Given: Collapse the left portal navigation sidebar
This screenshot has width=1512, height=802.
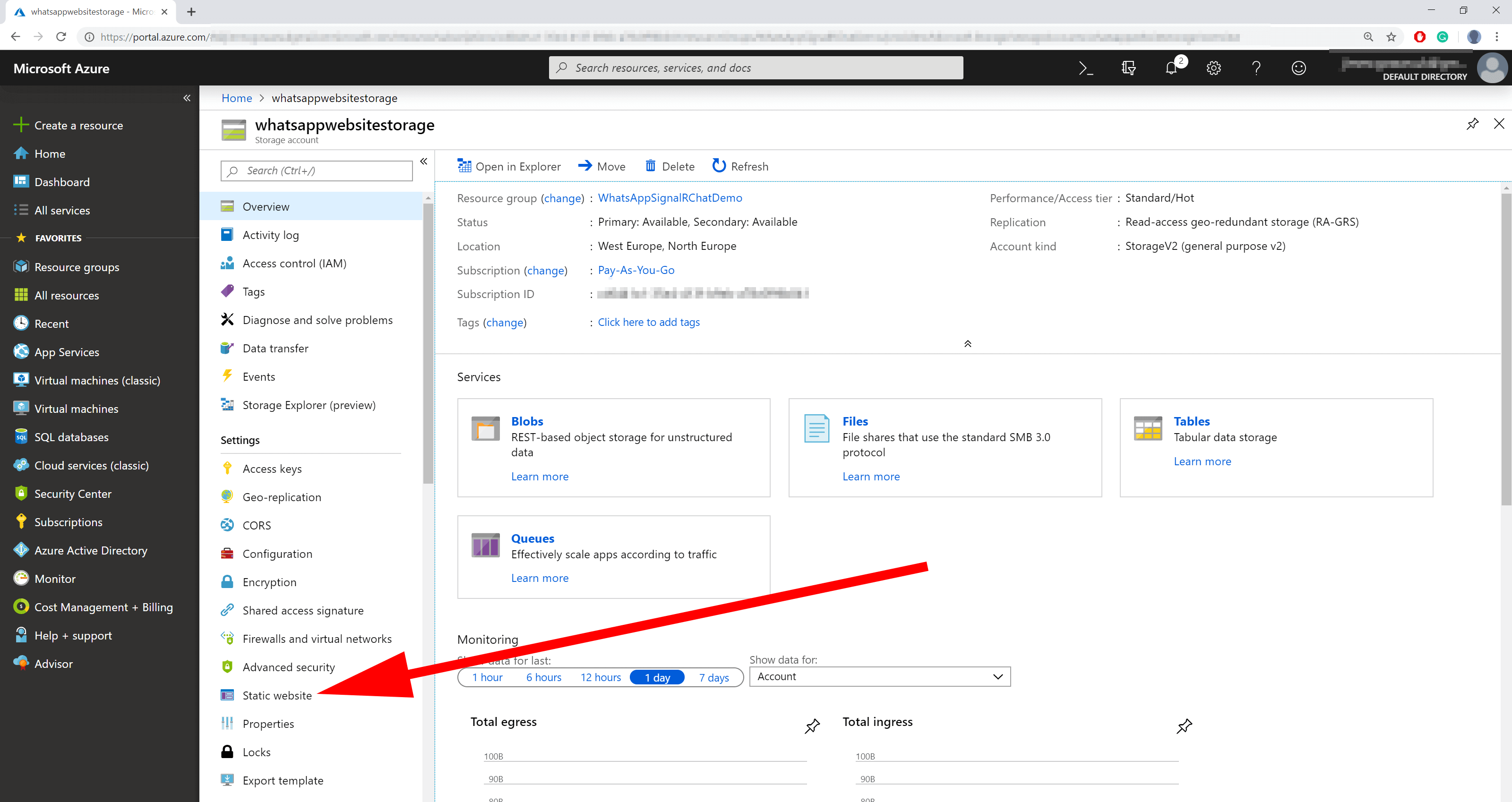Looking at the screenshot, I should (187, 98).
